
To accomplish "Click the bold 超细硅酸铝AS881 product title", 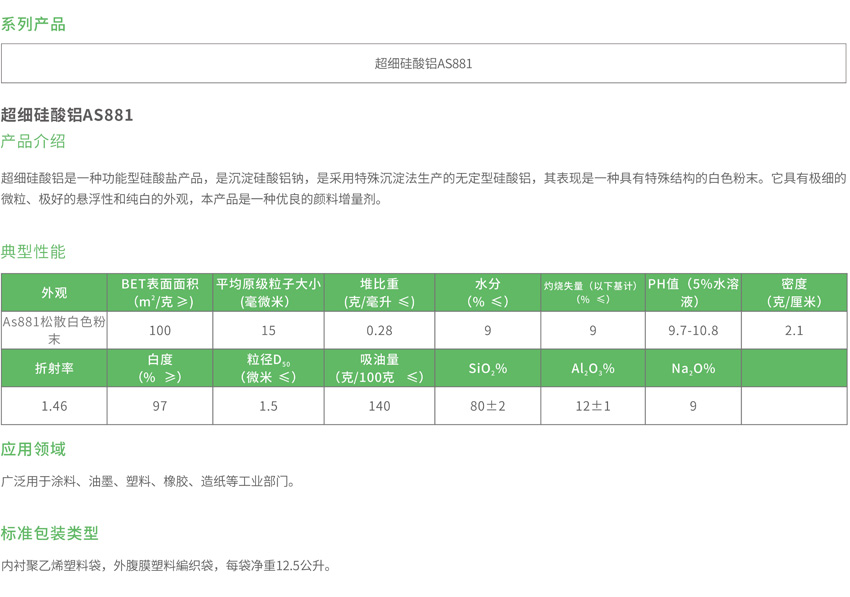I will 67,115.
